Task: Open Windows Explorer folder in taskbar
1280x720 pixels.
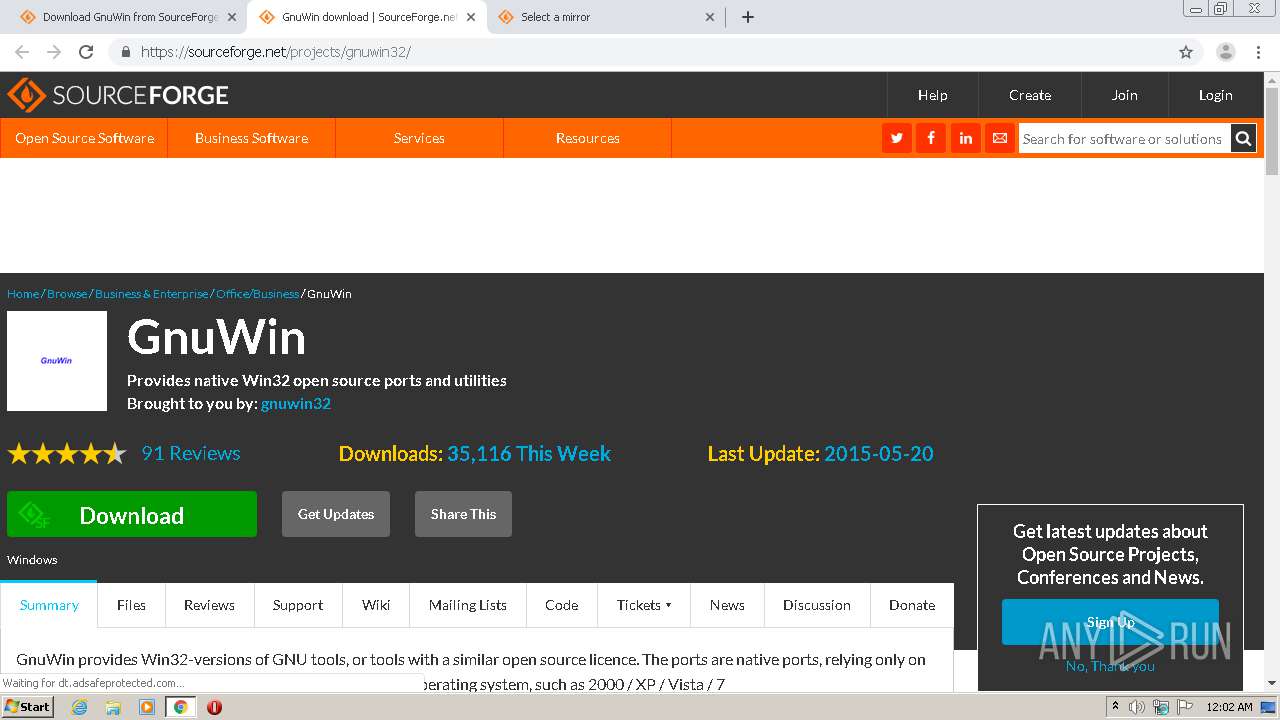Action: click(113, 707)
